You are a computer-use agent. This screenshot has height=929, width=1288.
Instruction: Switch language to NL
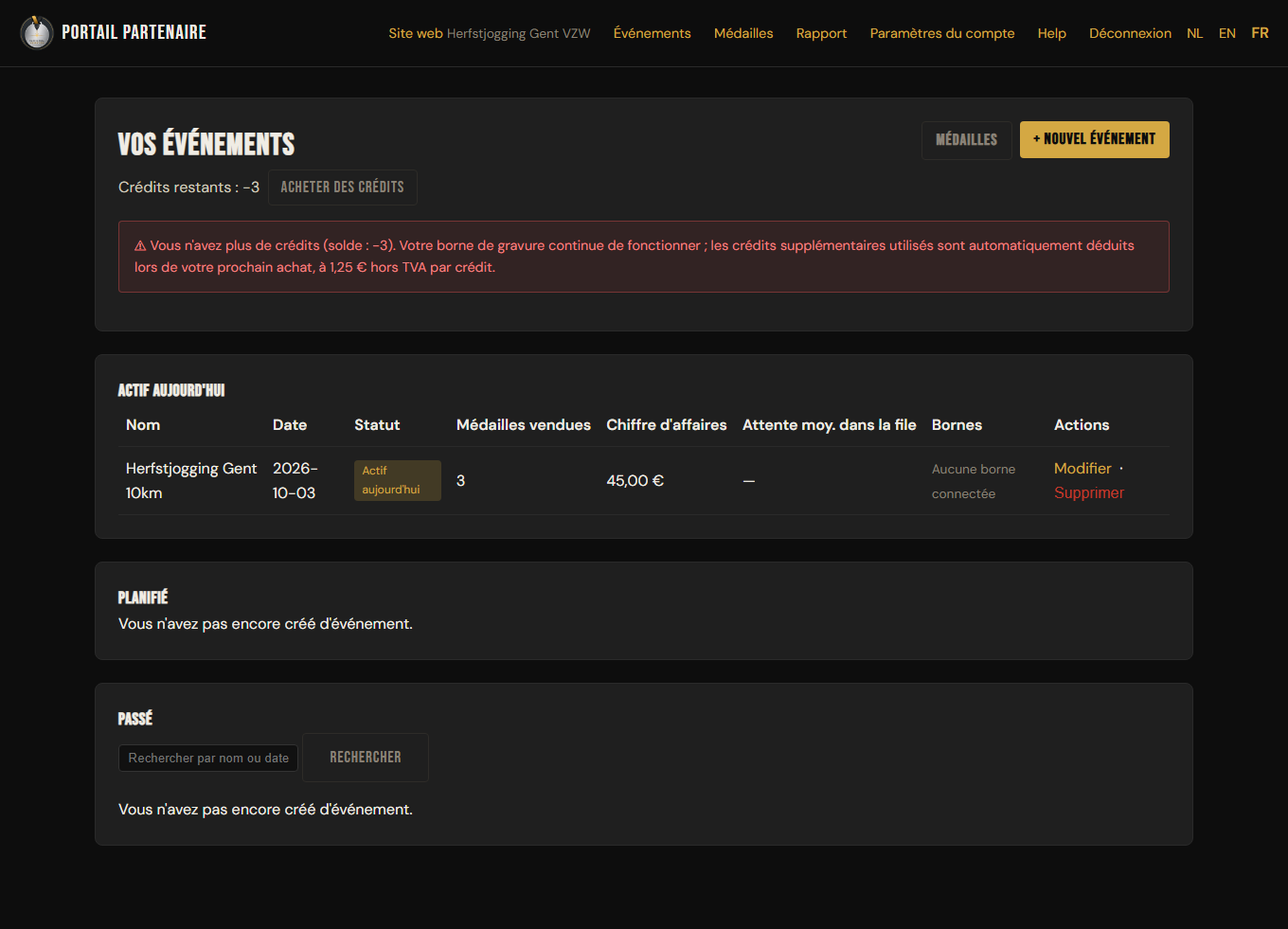(x=1194, y=33)
